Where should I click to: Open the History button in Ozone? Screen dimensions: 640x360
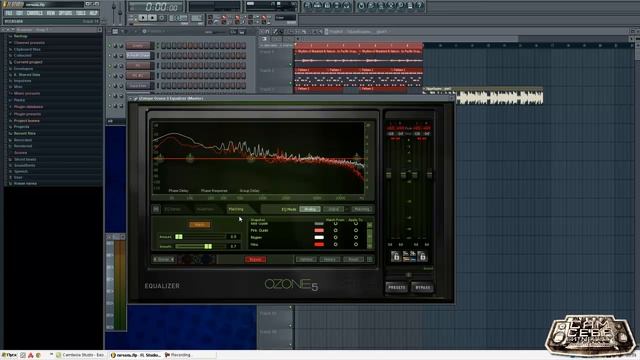[330, 260]
